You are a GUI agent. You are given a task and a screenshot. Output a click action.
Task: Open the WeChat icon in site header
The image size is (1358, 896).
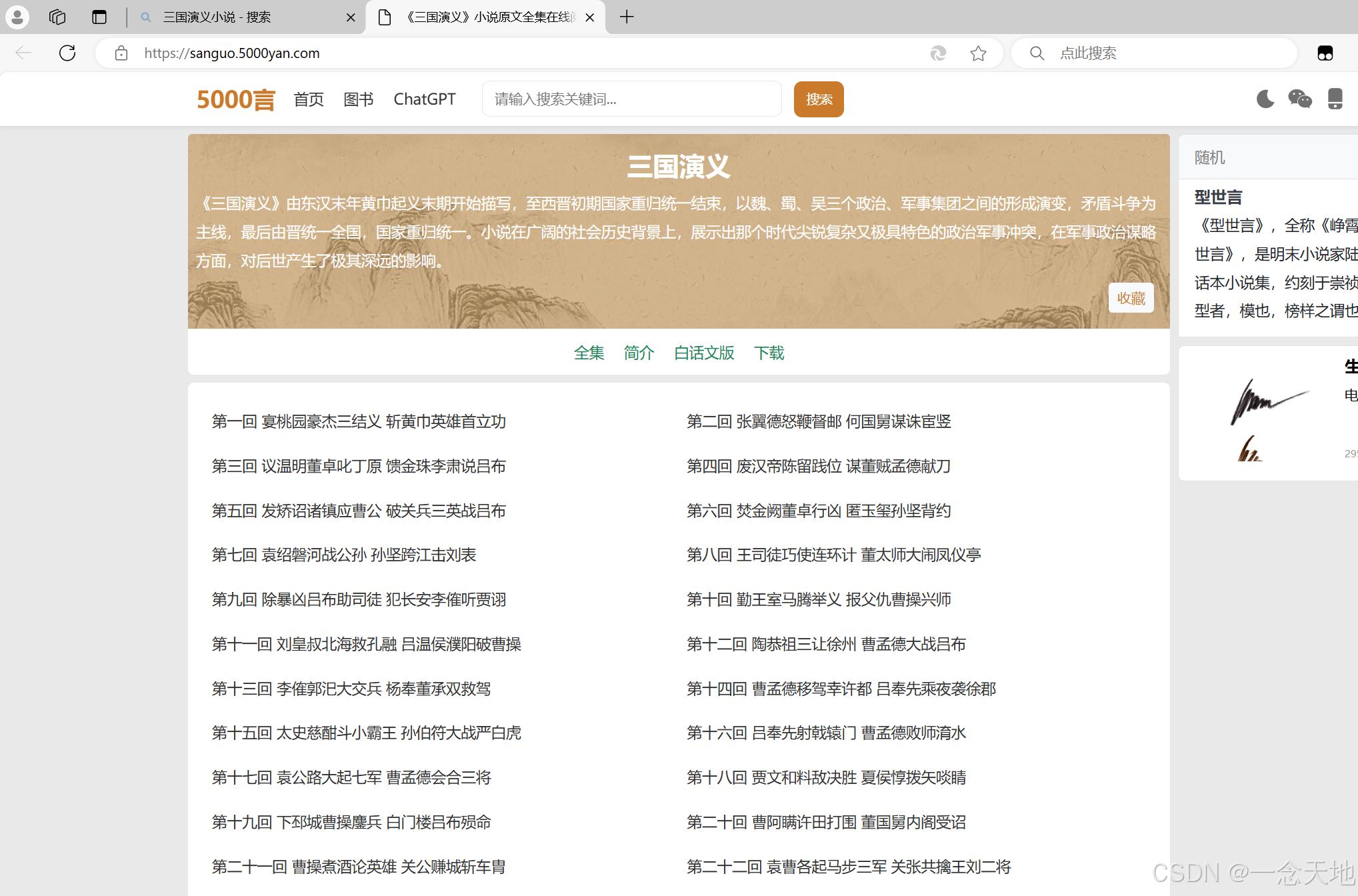(x=1300, y=99)
